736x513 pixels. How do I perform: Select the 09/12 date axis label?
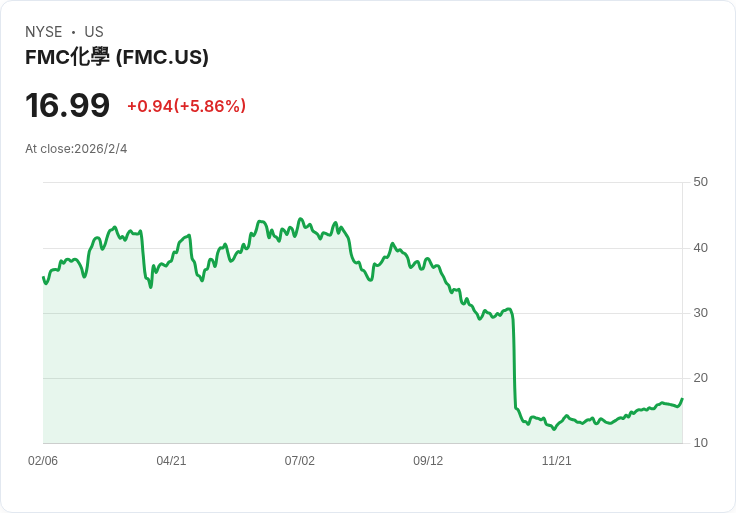click(x=428, y=461)
